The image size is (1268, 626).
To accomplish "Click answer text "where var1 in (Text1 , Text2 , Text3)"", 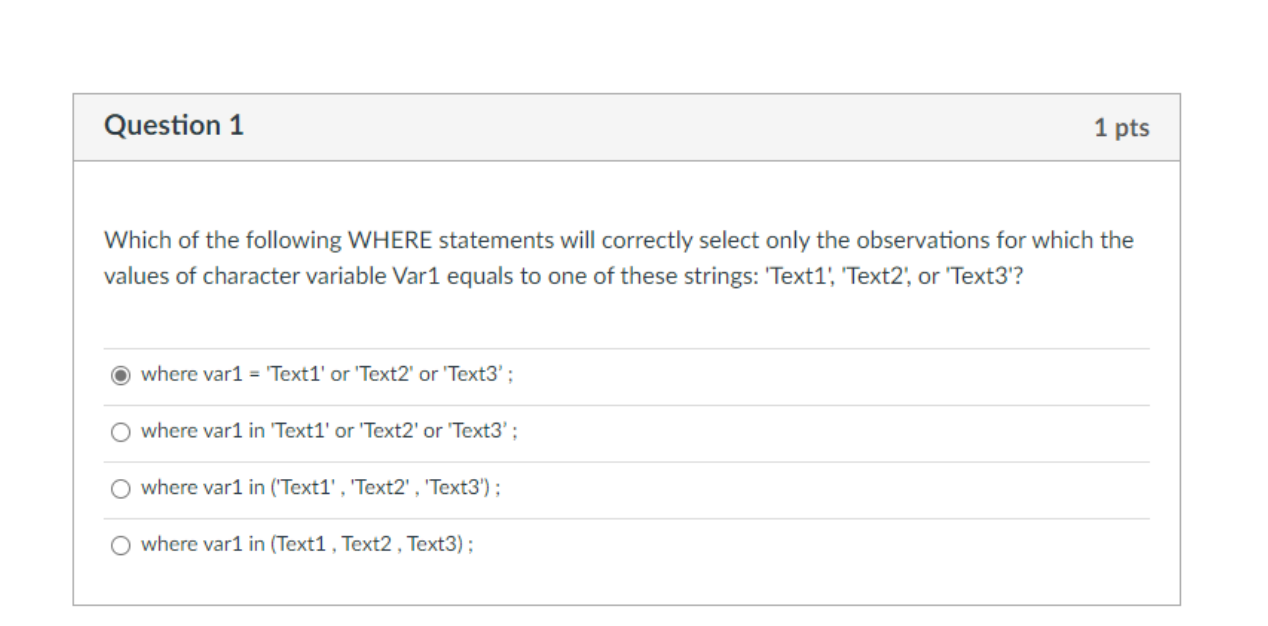I will pyautogui.click(x=307, y=544).
